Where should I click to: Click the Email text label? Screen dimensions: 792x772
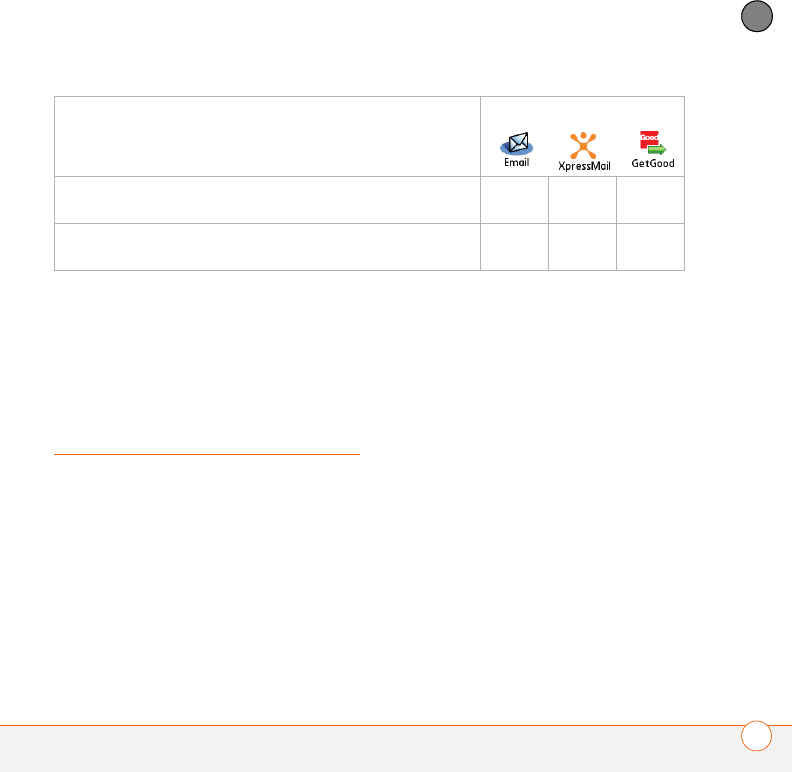(x=517, y=162)
